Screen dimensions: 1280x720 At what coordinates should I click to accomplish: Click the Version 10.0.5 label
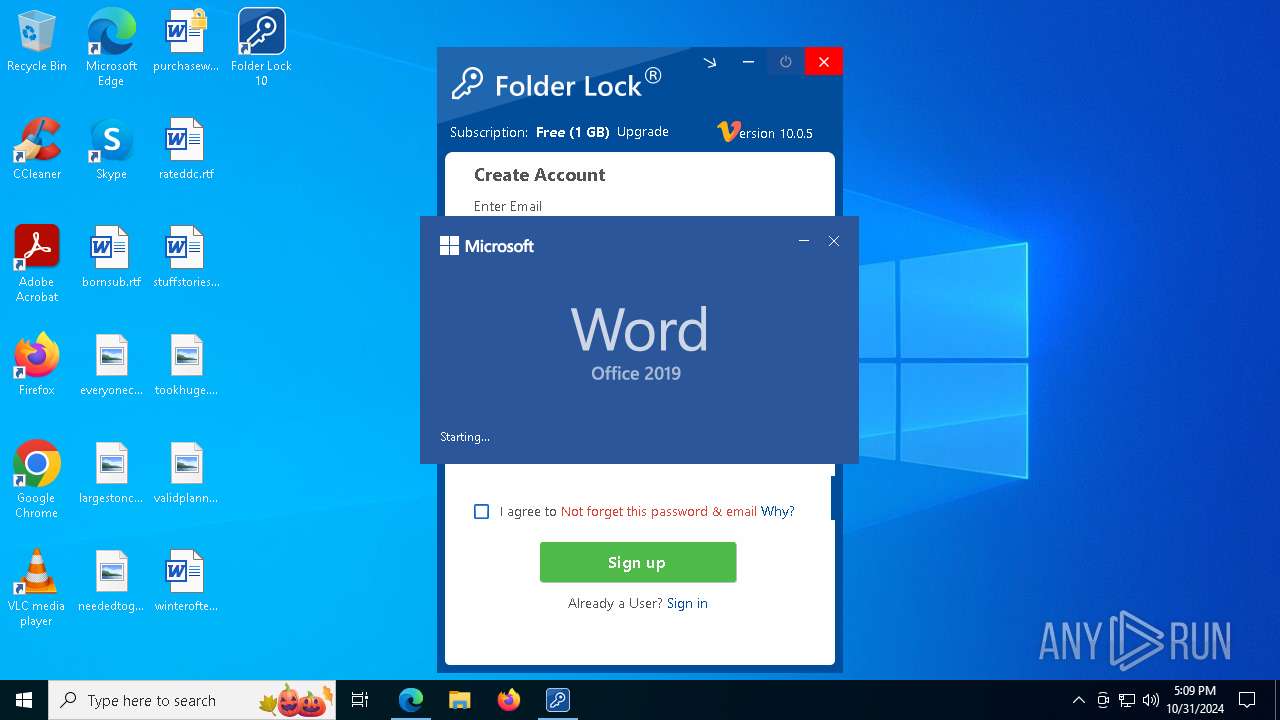point(765,132)
